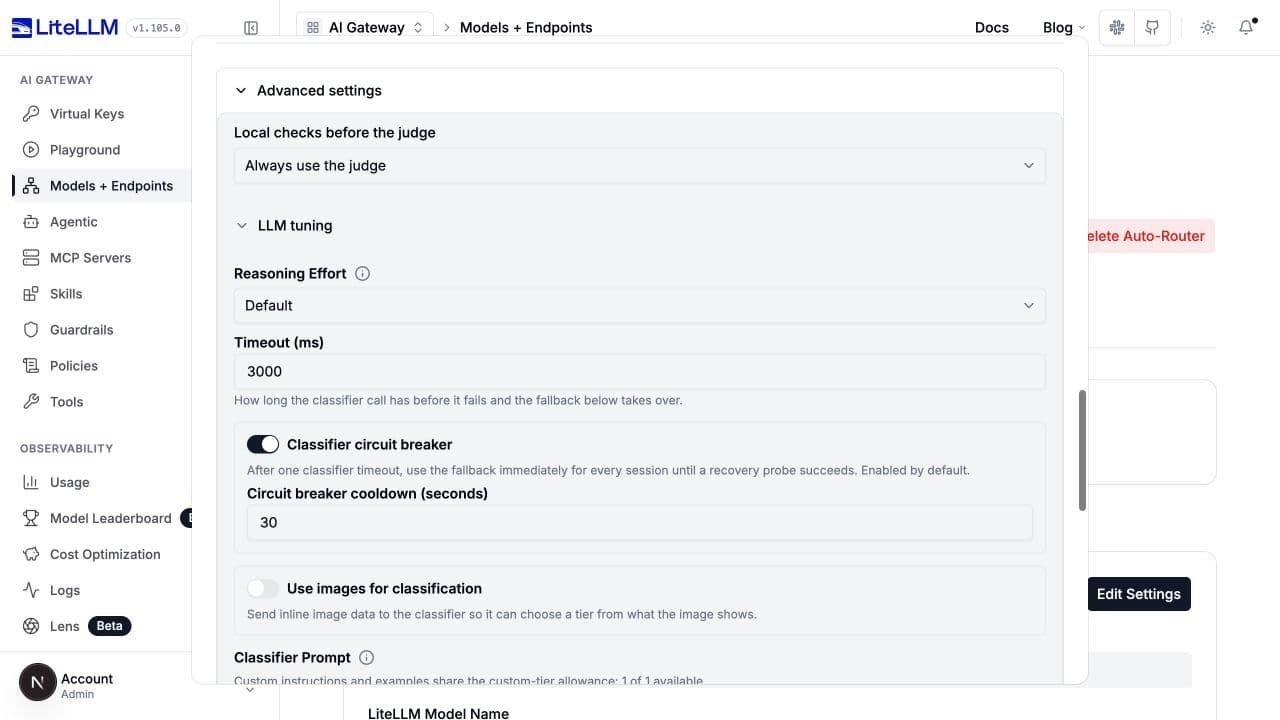Collapse the LLM tuning section
The width and height of the screenshot is (1280, 720).
point(284,226)
